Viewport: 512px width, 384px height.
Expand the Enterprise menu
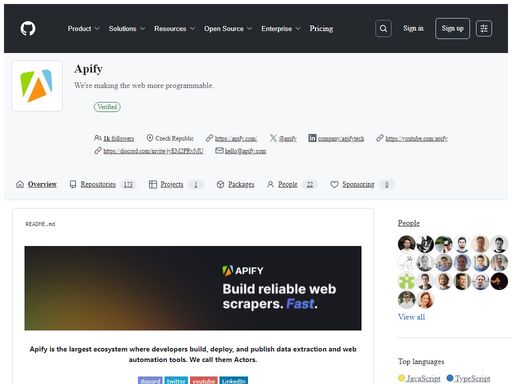pyautogui.click(x=281, y=29)
